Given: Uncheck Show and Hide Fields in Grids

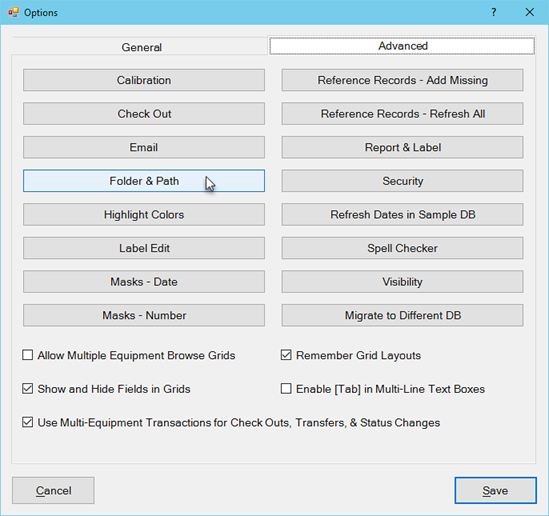Looking at the screenshot, I should pyautogui.click(x=28, y=389).
